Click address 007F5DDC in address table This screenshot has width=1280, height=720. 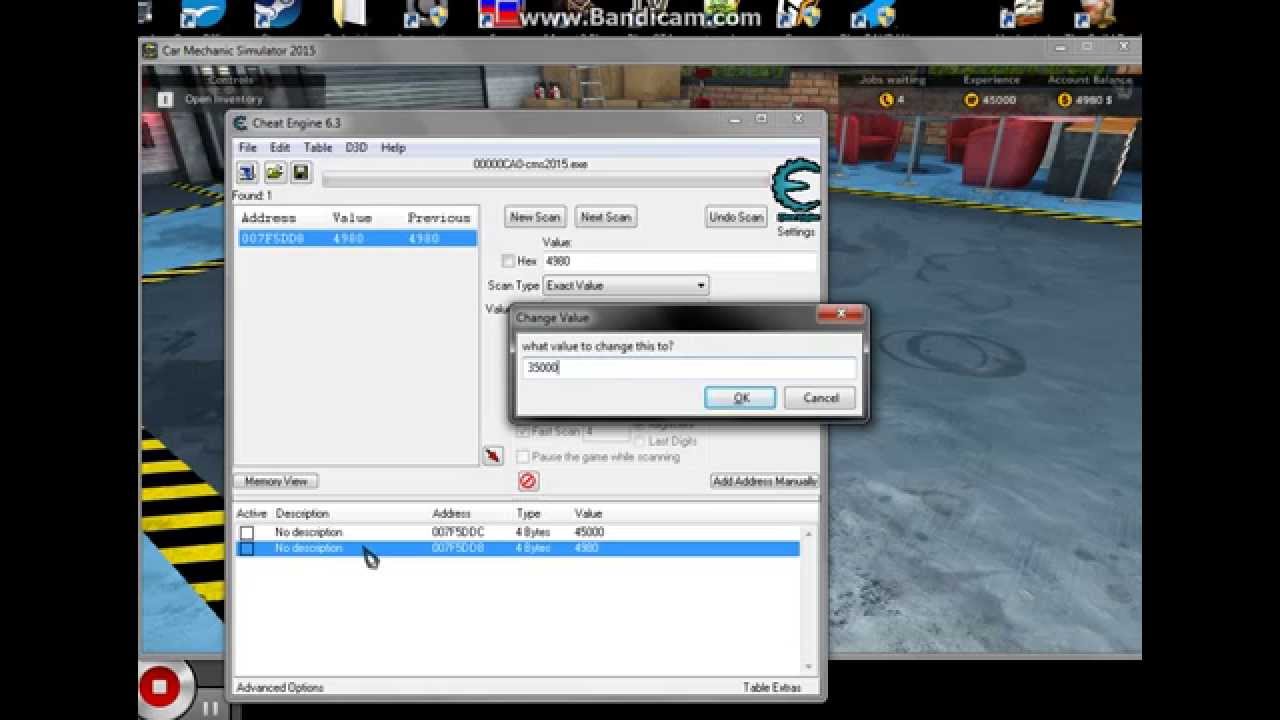[x=458, y=533]
